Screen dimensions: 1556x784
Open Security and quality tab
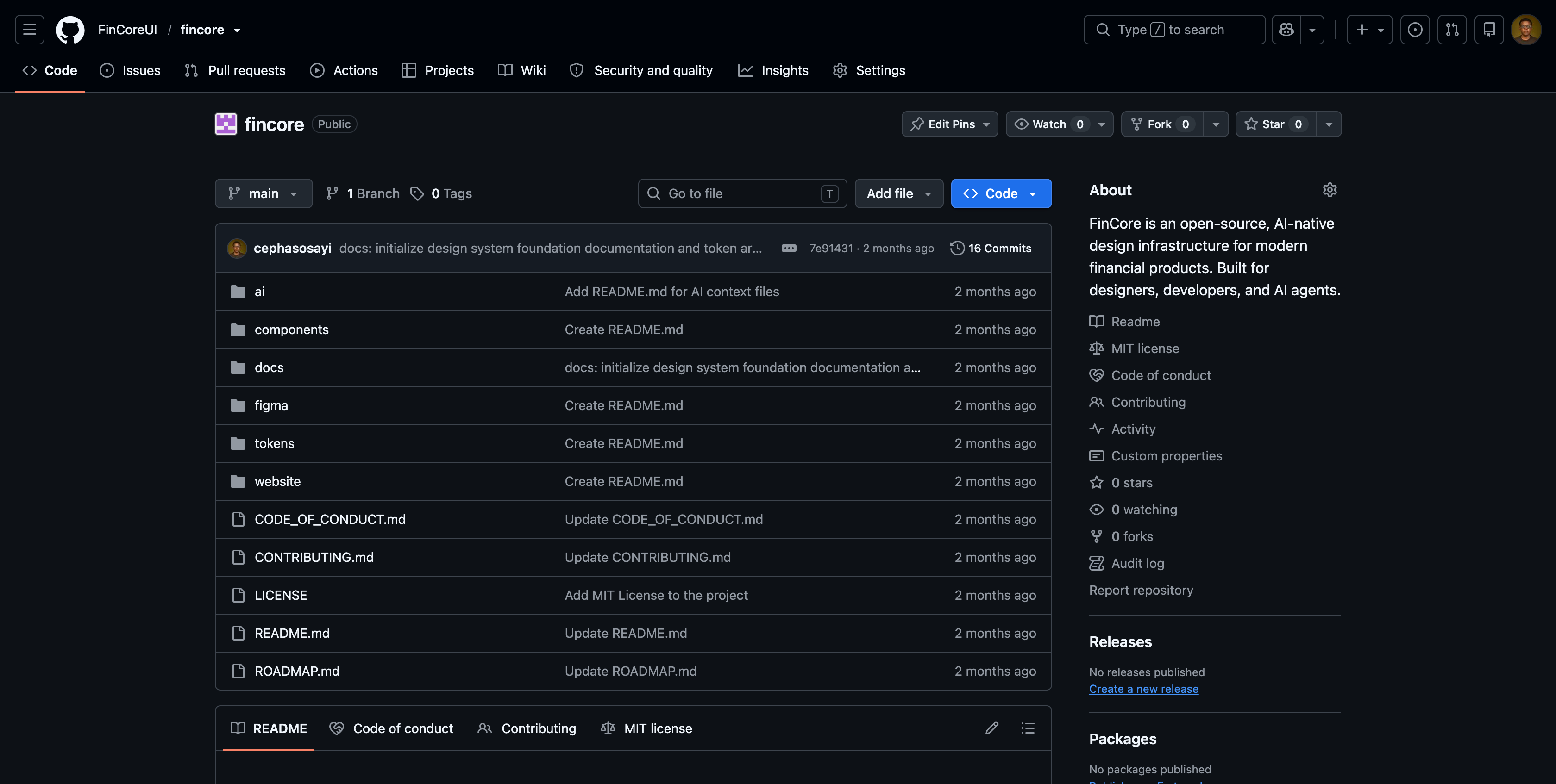[x=641, y=70]
